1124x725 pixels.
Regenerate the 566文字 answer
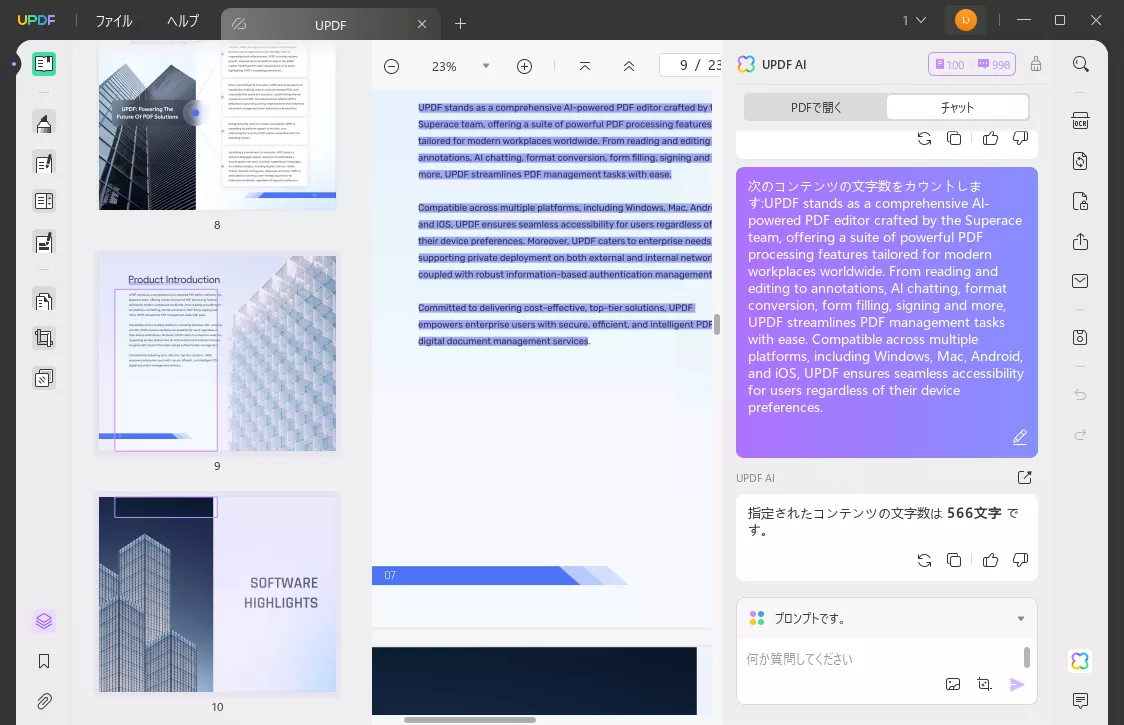[925, 560]
